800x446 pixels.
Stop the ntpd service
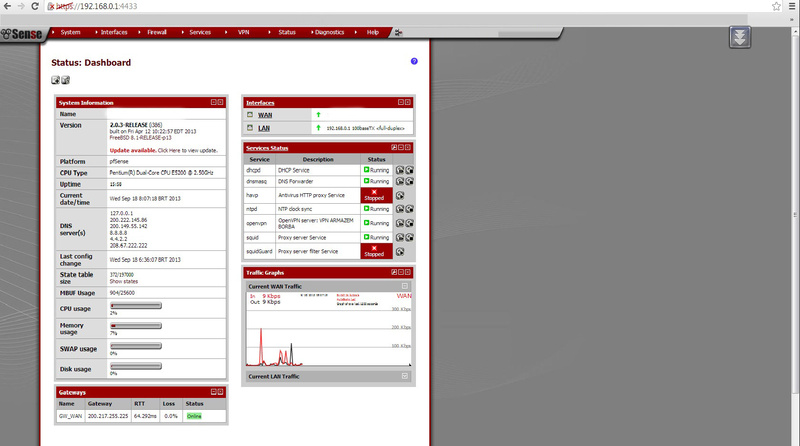409,209
